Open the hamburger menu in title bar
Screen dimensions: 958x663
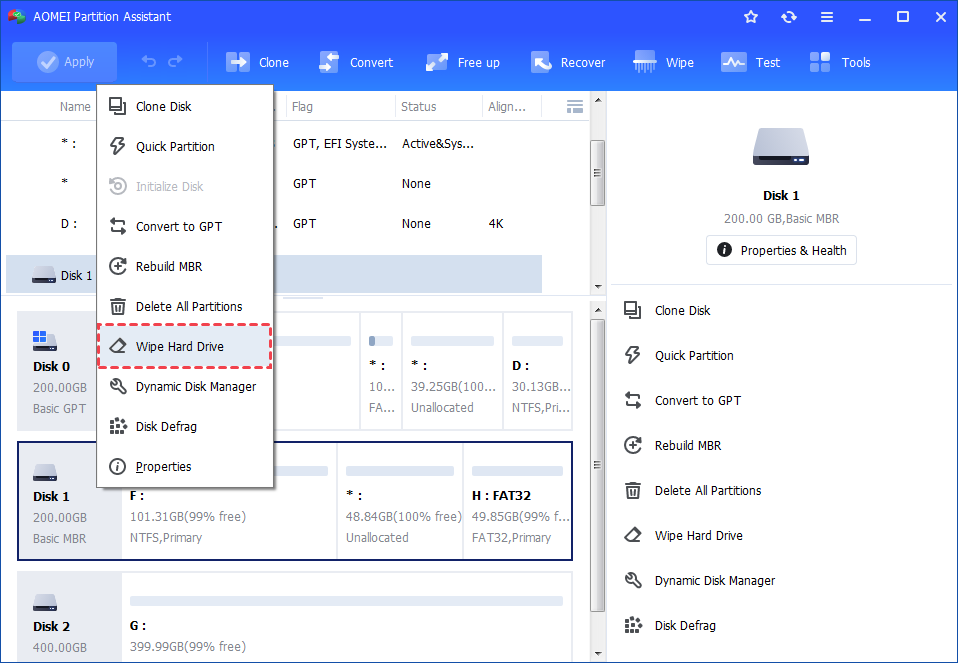point(827,17)
